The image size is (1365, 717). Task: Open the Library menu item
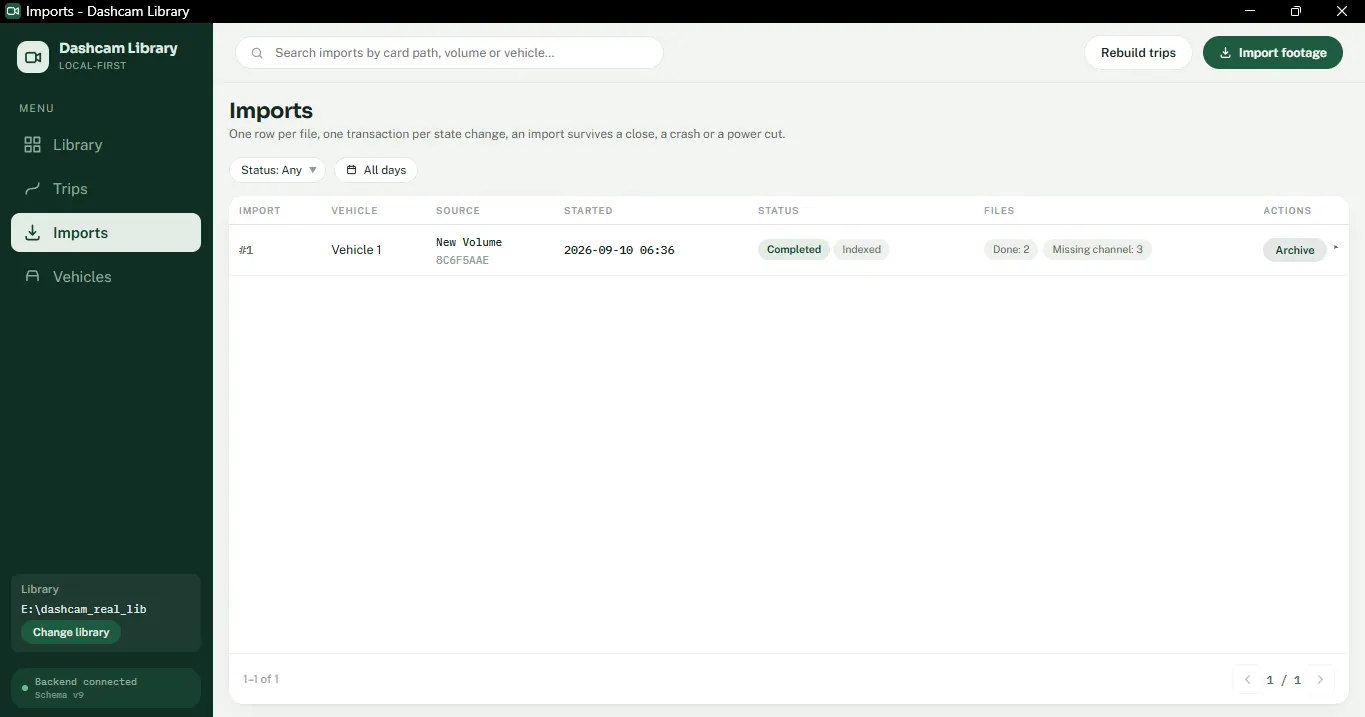(x=106, y=145)
